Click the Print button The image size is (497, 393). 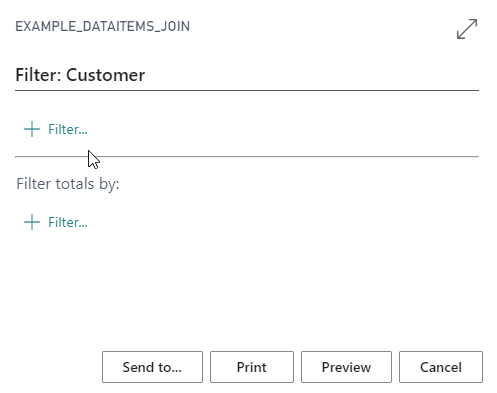[x=252, y=367]
